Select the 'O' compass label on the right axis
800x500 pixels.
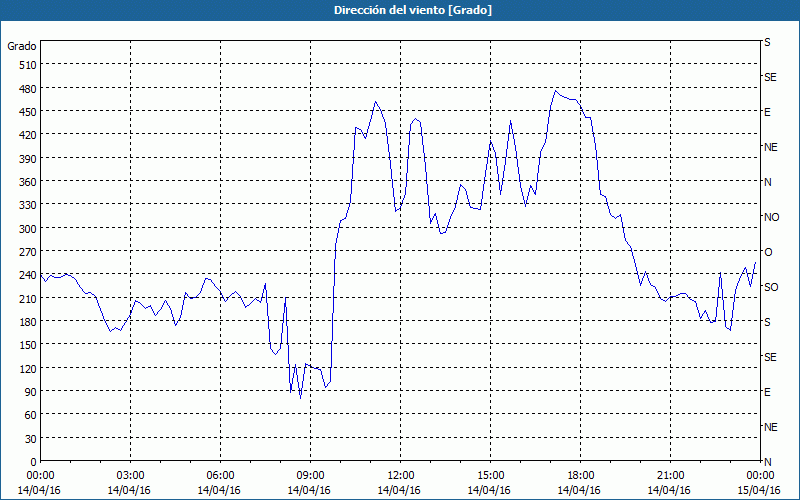(768, 253)
